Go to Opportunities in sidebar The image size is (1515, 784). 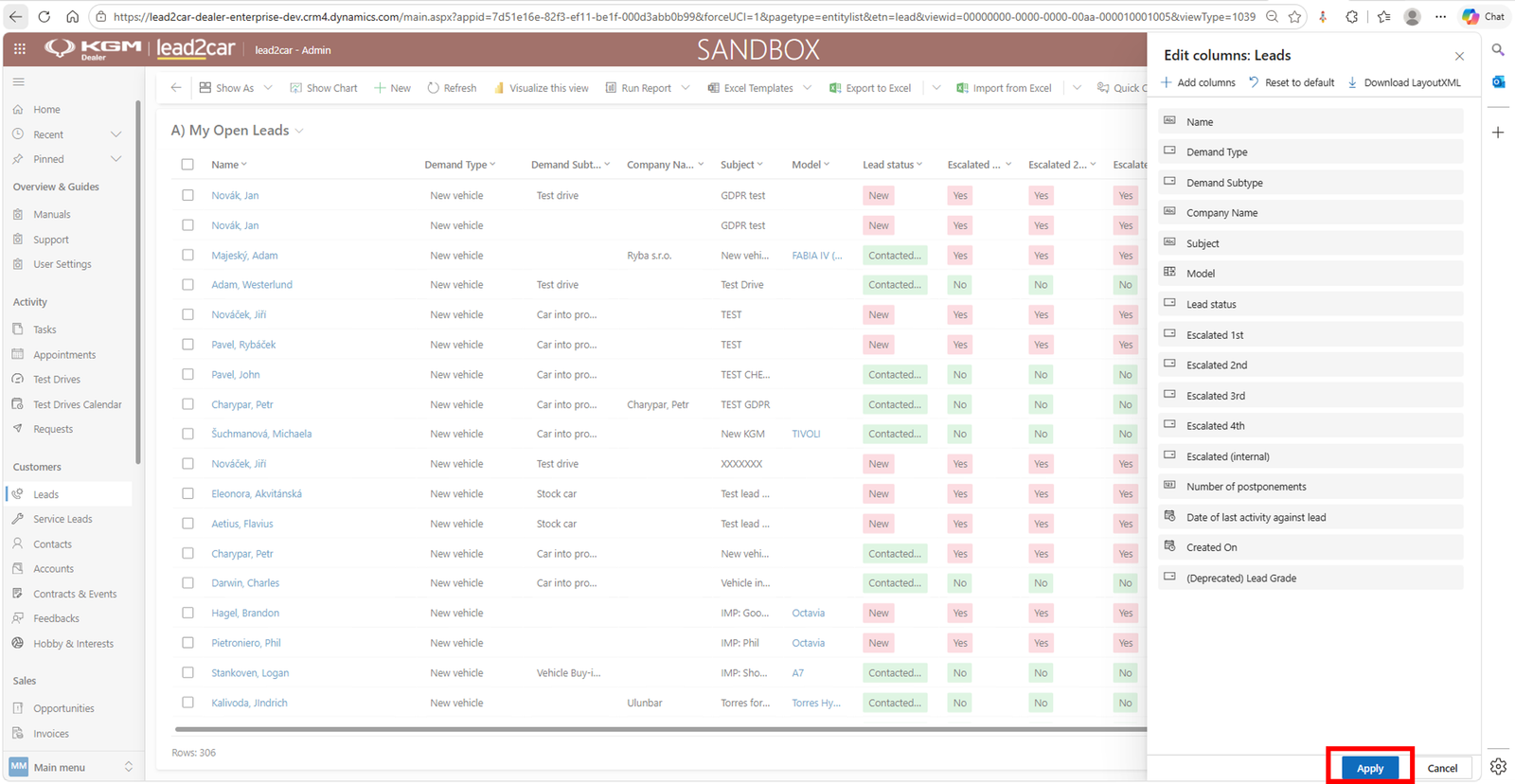(63, 708)
